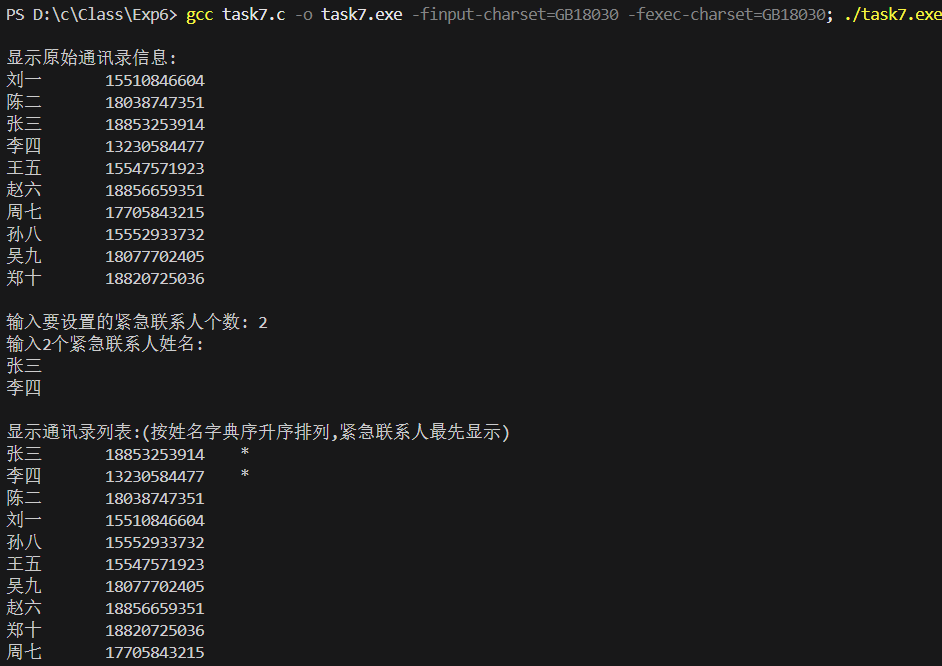The image size is (942, 666).
Task: Click the heading 显示原始通讯录信息:
Action: (91, 58)
